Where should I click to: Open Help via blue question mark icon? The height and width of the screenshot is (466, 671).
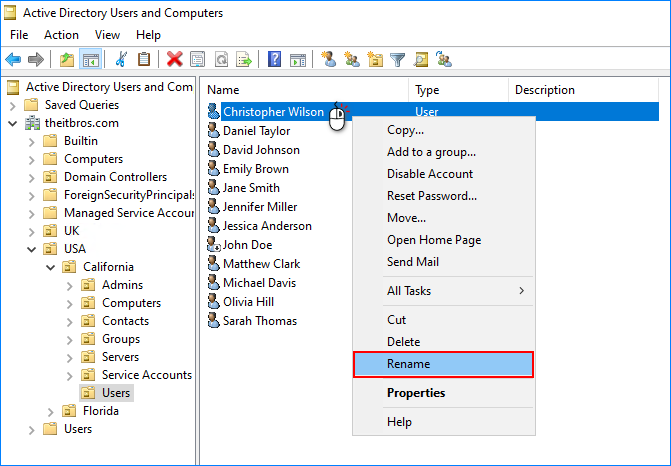[274, 59]
